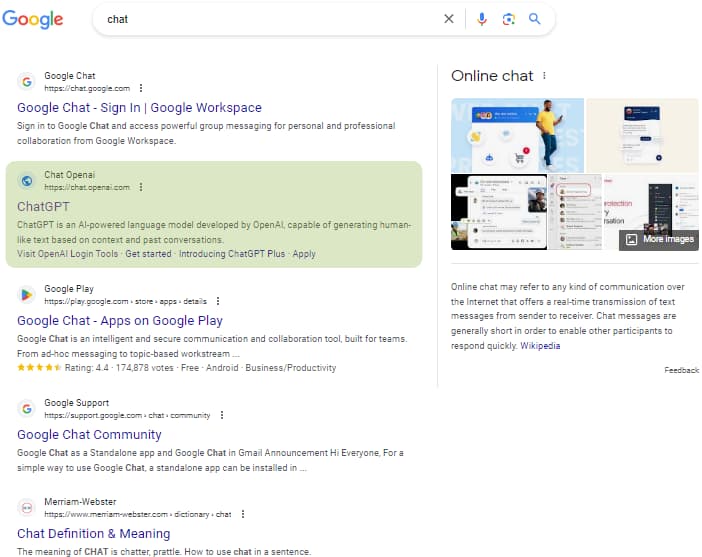
Task: Open three-dot menu for Google Support result
Action: pyautogui.click(x=222, y=415)
